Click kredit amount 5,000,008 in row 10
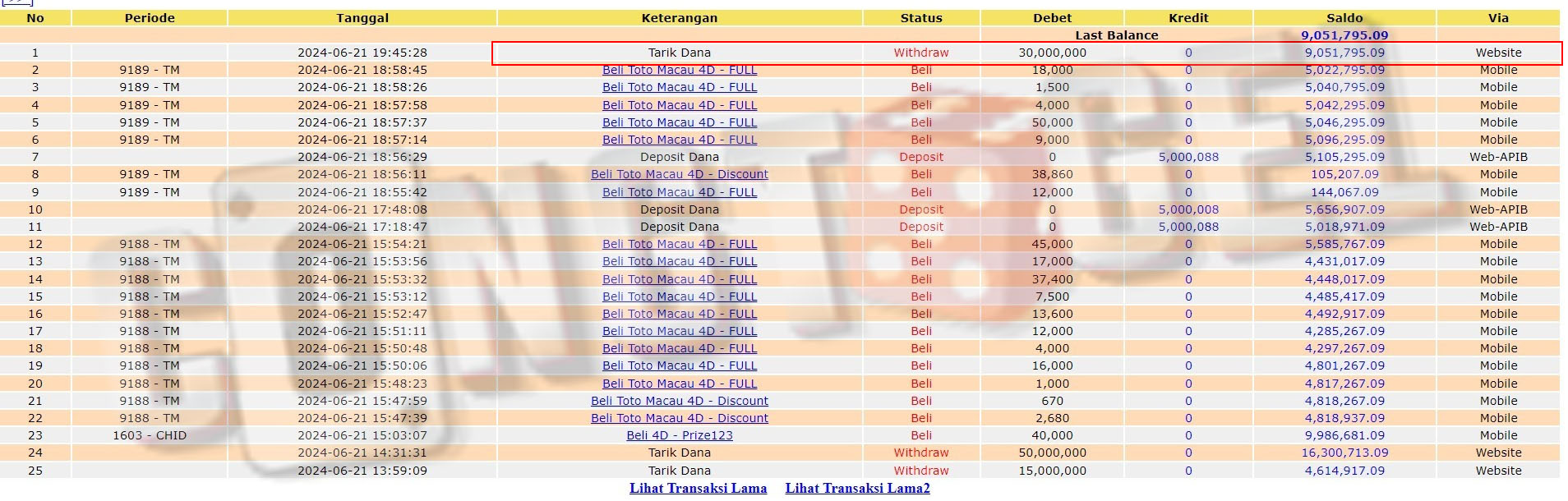1568x501 pixels. pyautogui.click(x=1188, y=209)
